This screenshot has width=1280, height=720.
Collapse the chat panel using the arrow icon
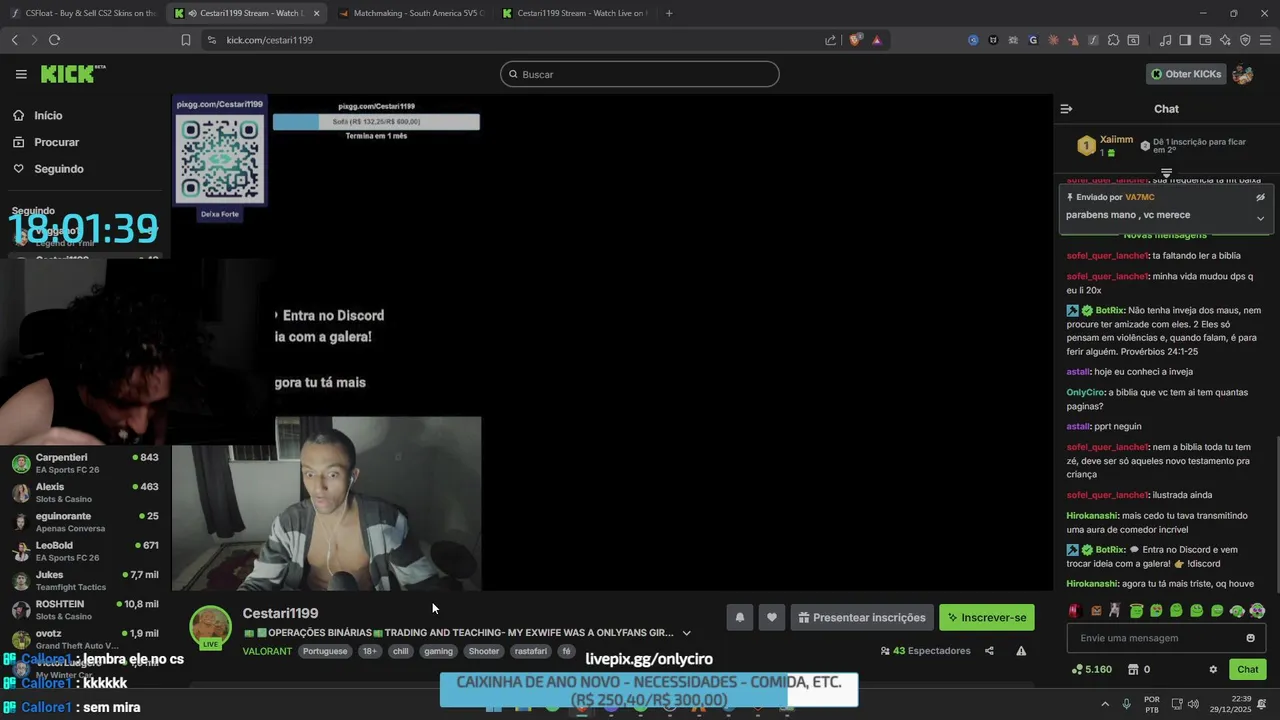click(1066, 109)
